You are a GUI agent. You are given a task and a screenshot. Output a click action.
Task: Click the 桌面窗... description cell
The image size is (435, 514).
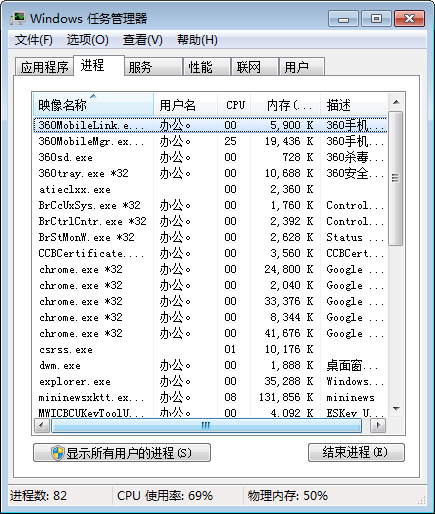coord(352,366)
